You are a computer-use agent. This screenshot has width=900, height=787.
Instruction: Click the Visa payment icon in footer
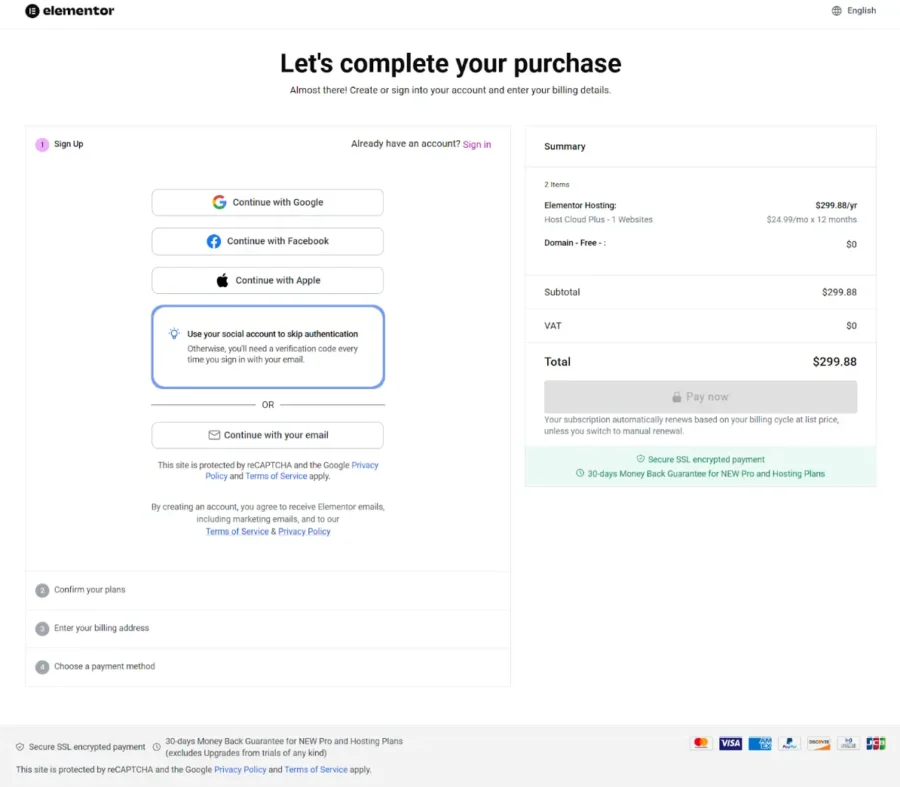(729, 743)
